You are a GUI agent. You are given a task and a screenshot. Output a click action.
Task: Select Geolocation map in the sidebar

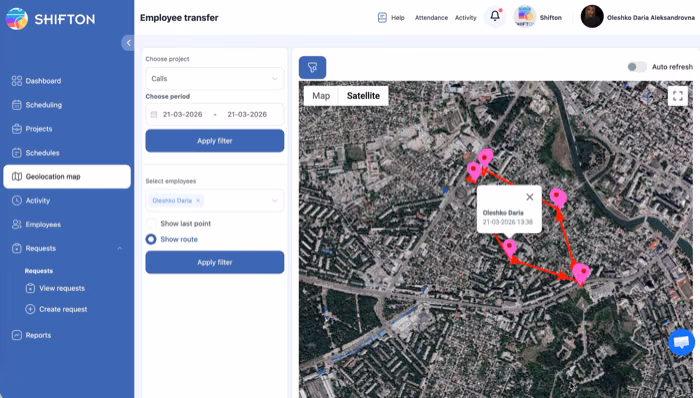click(x=67, y=177)
